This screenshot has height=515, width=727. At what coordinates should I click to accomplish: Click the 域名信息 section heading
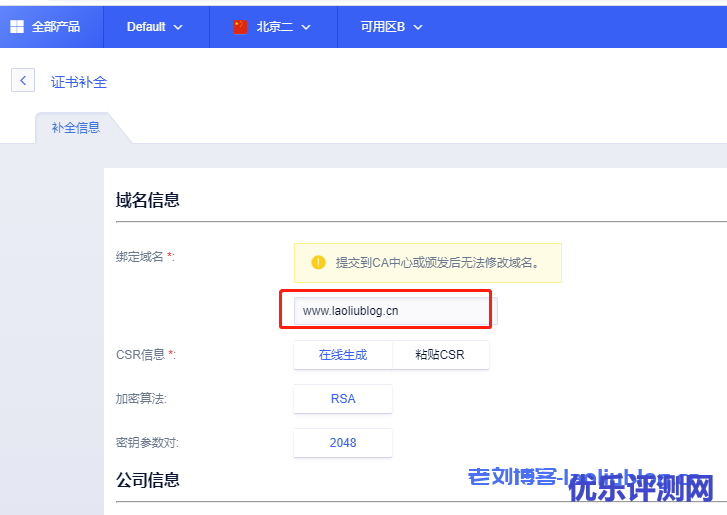[148, 200]
